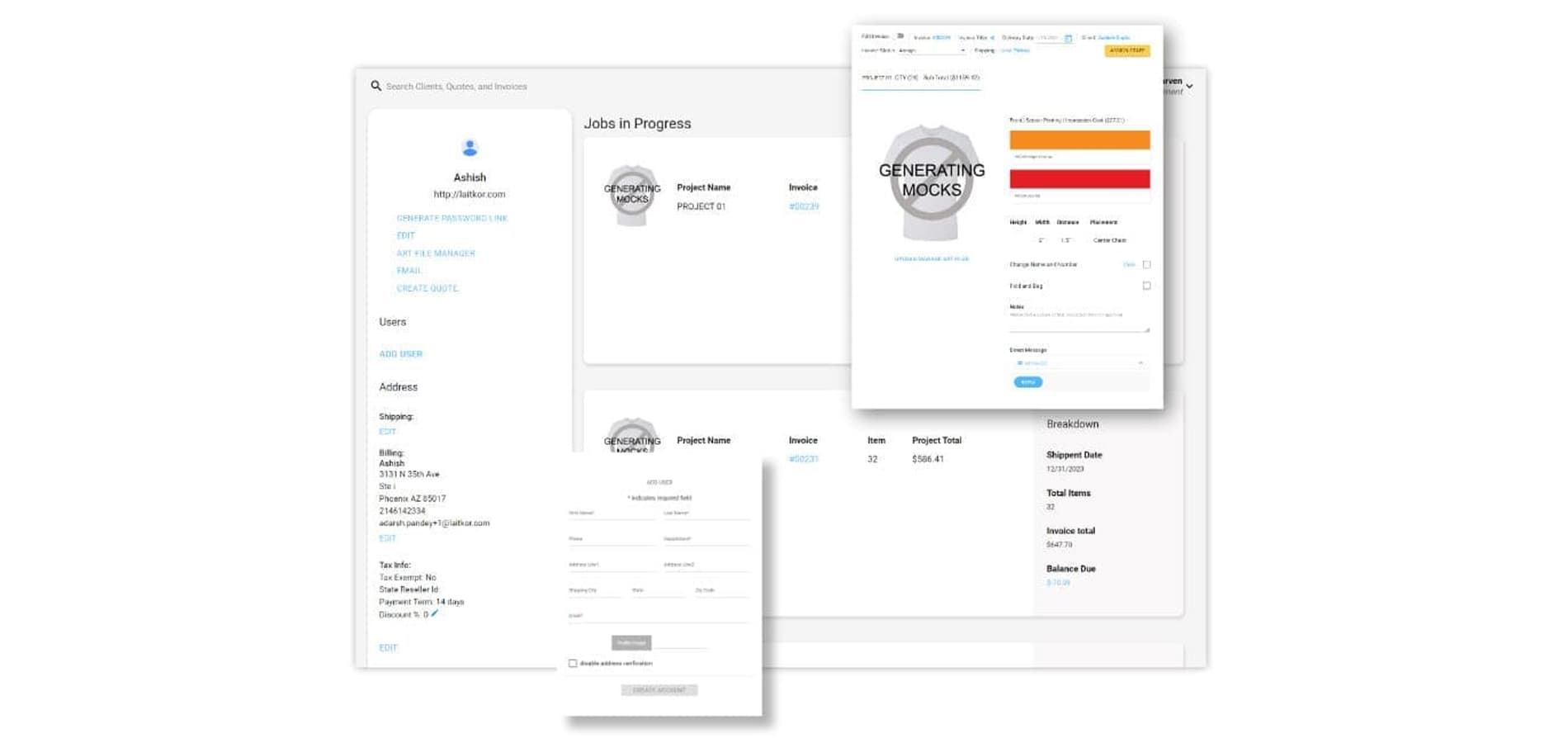
Task: Open the ART FILE MANAGER link
Action: 436,253
